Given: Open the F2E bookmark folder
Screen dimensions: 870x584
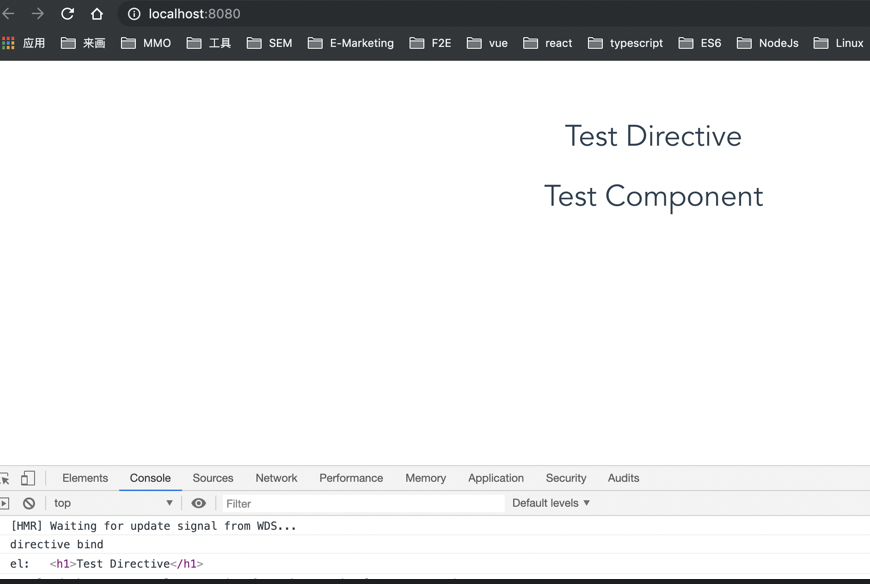Looking at the screenshot, I should coord(431,43).
